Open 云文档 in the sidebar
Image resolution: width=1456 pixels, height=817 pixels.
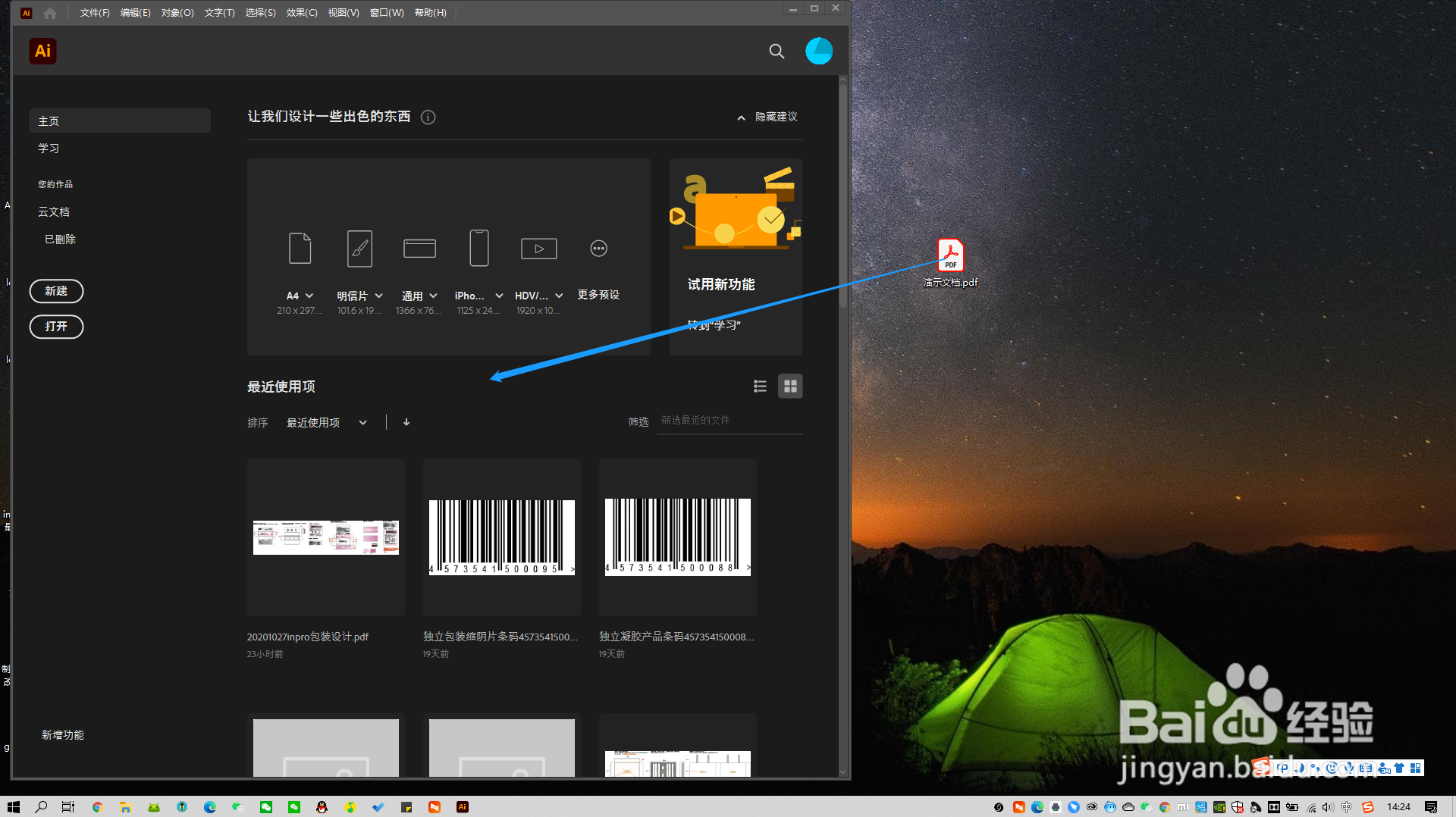(x=54, y=211)
